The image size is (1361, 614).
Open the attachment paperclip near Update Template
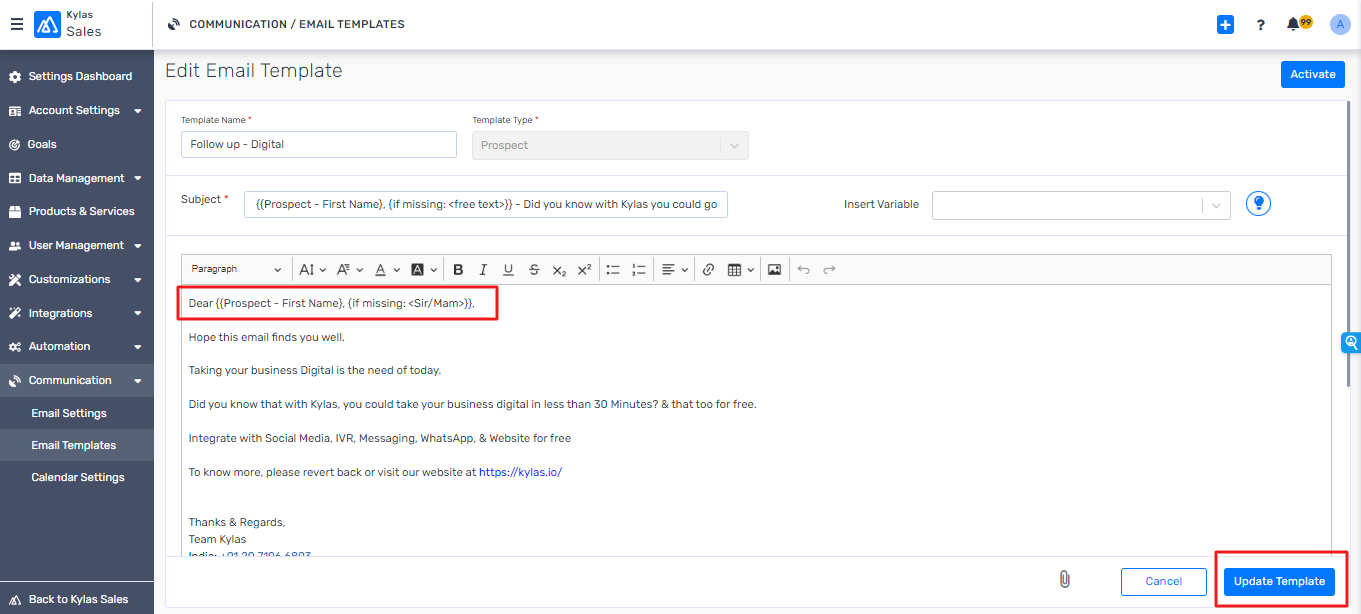[x=1064, y=579]
